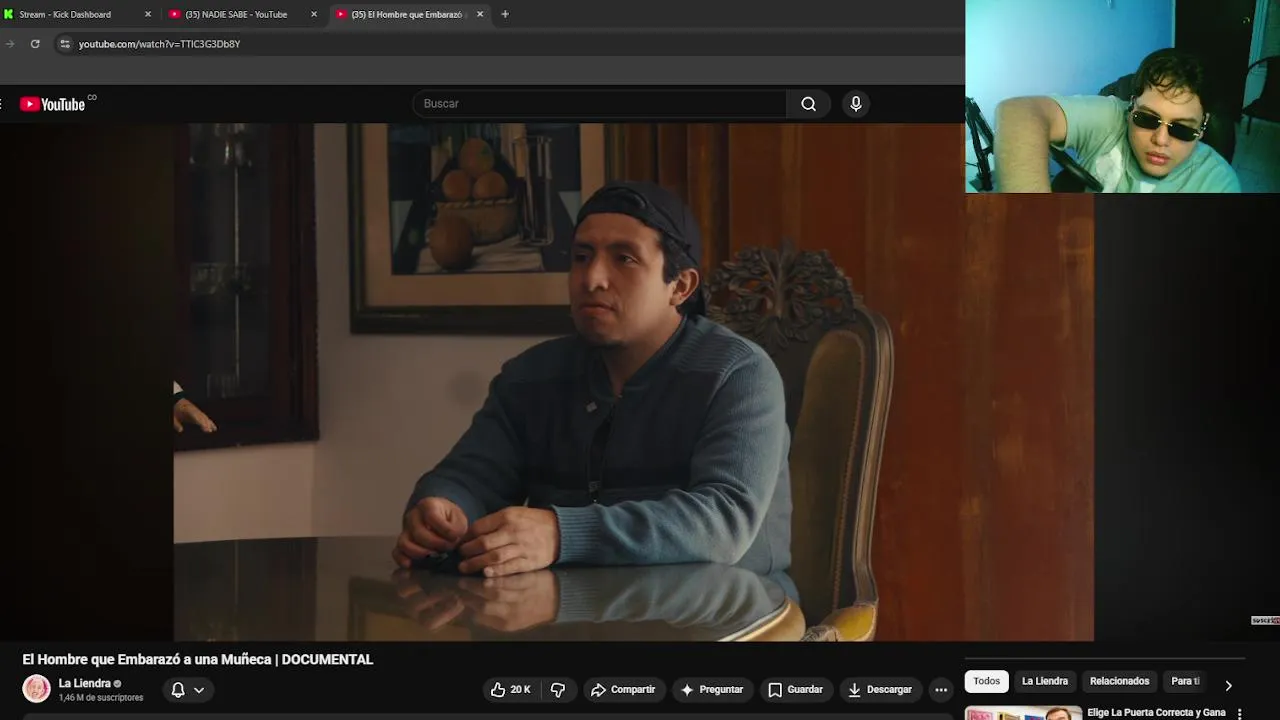Click the 1,46 M de suscriptores text
This screenshot has width=1280, height=720.
(101, 698)
